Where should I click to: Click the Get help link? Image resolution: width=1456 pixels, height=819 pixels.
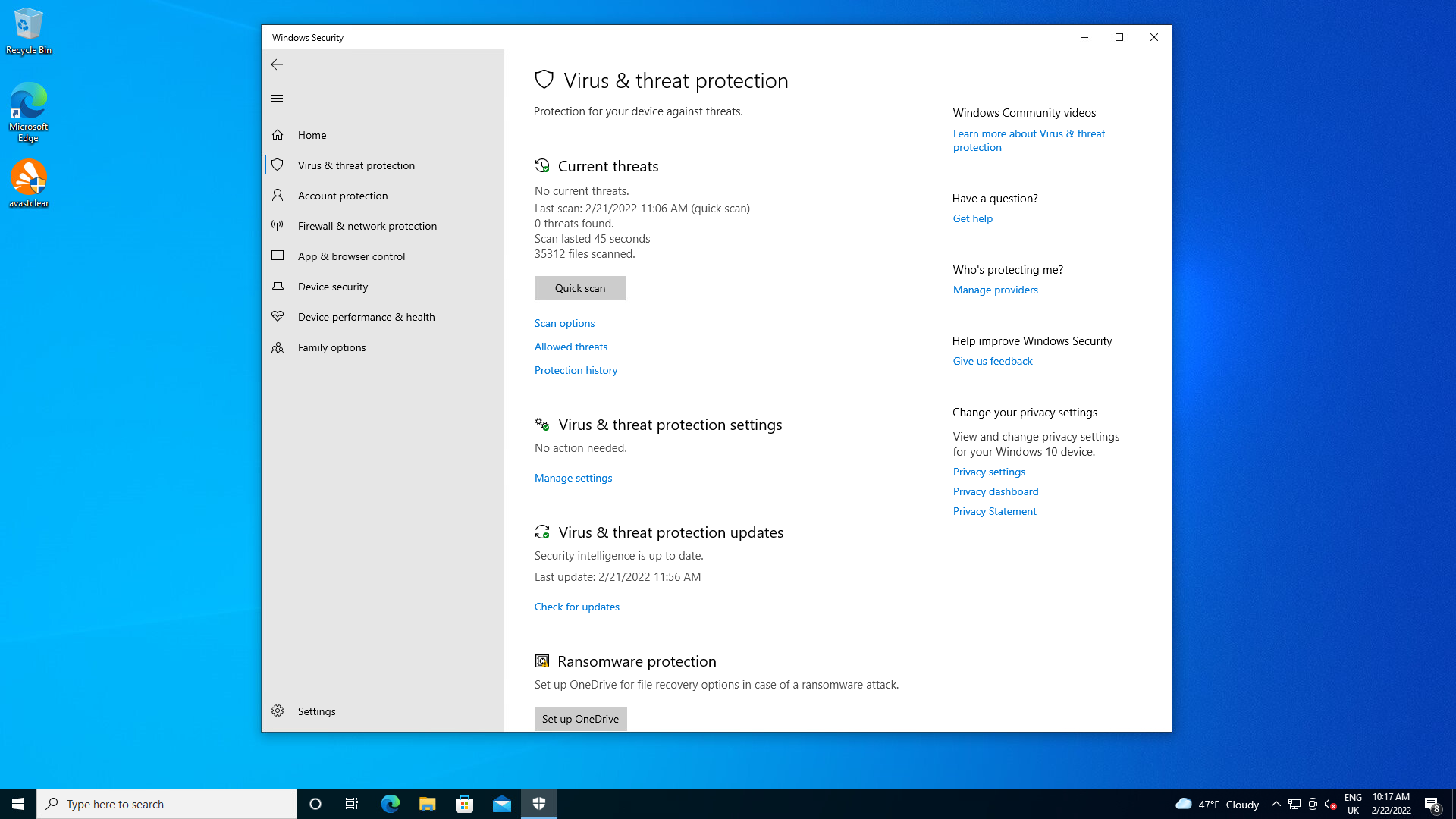972,218
